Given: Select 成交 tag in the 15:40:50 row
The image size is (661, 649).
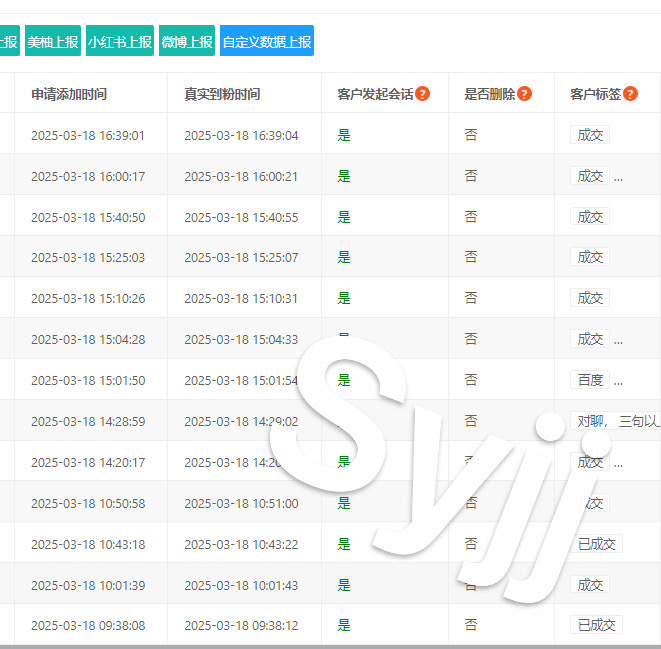Looking at the screenshot, I should [x=590, y=217].
